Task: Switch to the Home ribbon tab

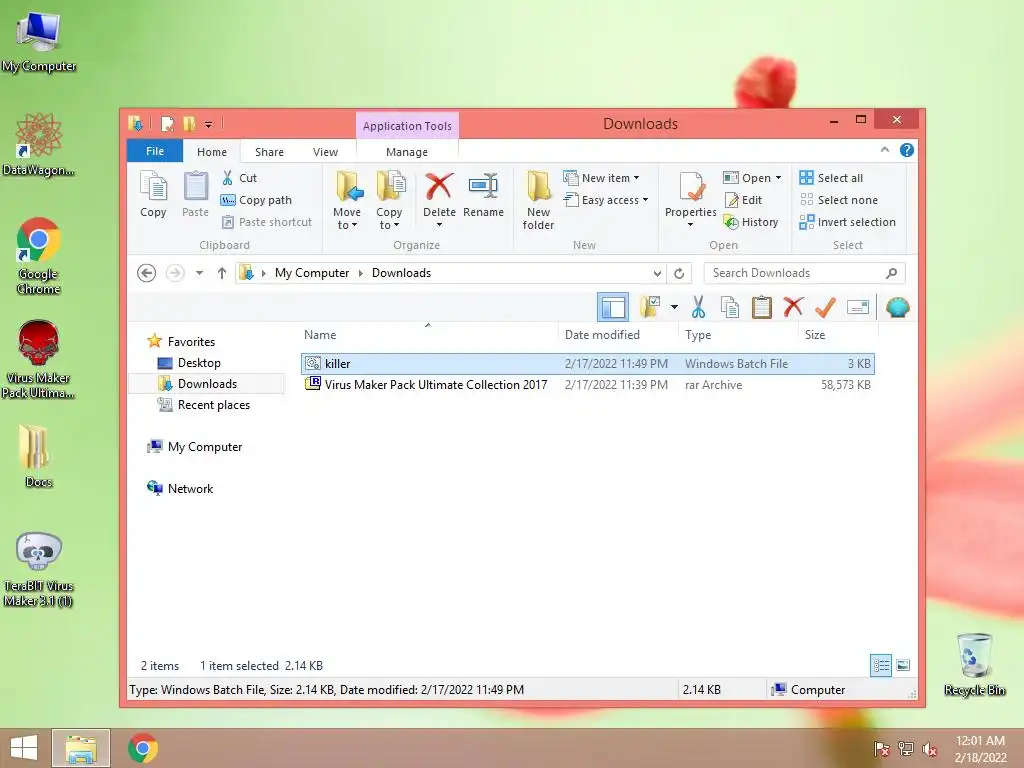Action: click(x=212, y=152)
